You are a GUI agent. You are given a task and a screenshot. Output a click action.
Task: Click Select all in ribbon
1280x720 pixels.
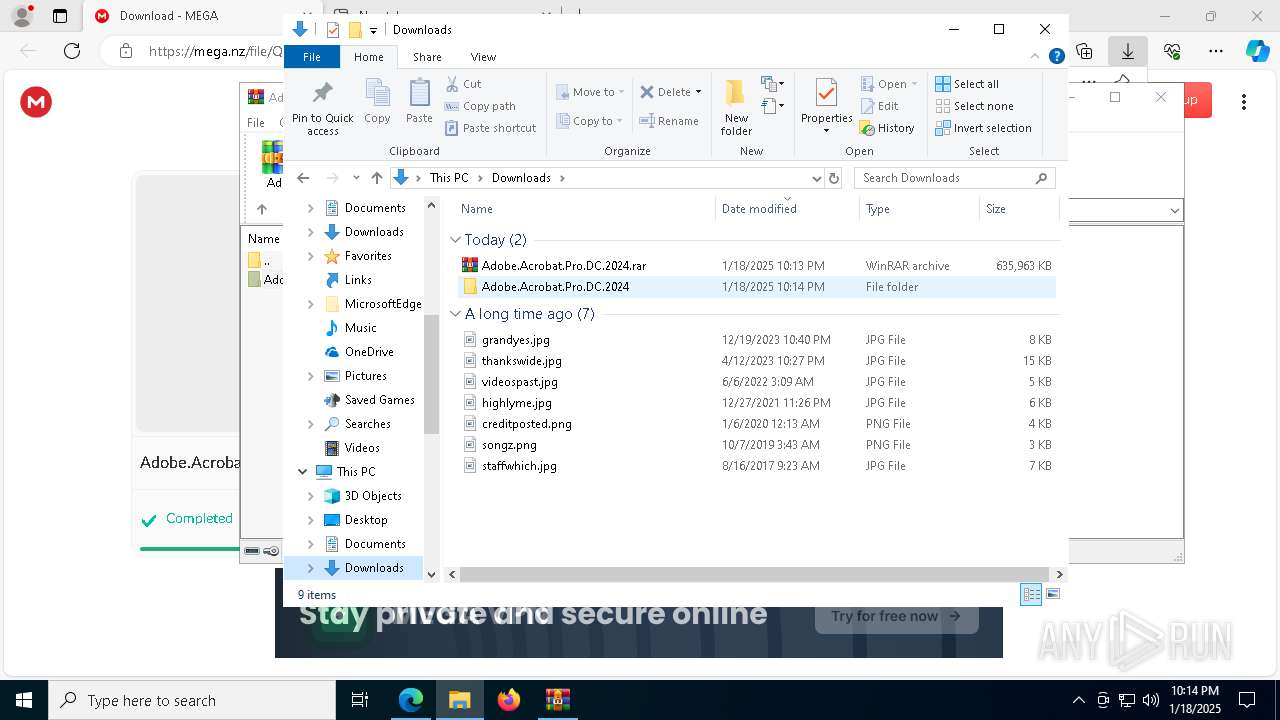[967, 84]
